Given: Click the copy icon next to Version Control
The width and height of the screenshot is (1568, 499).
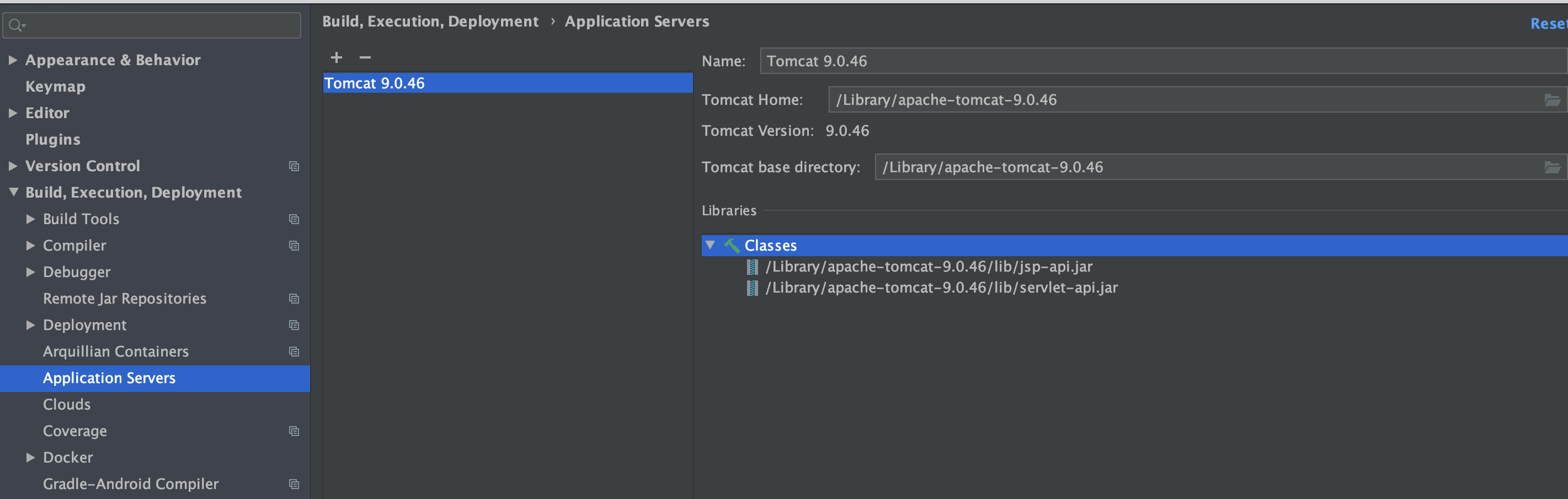Looking at the screenshot, I should [294, 166].
